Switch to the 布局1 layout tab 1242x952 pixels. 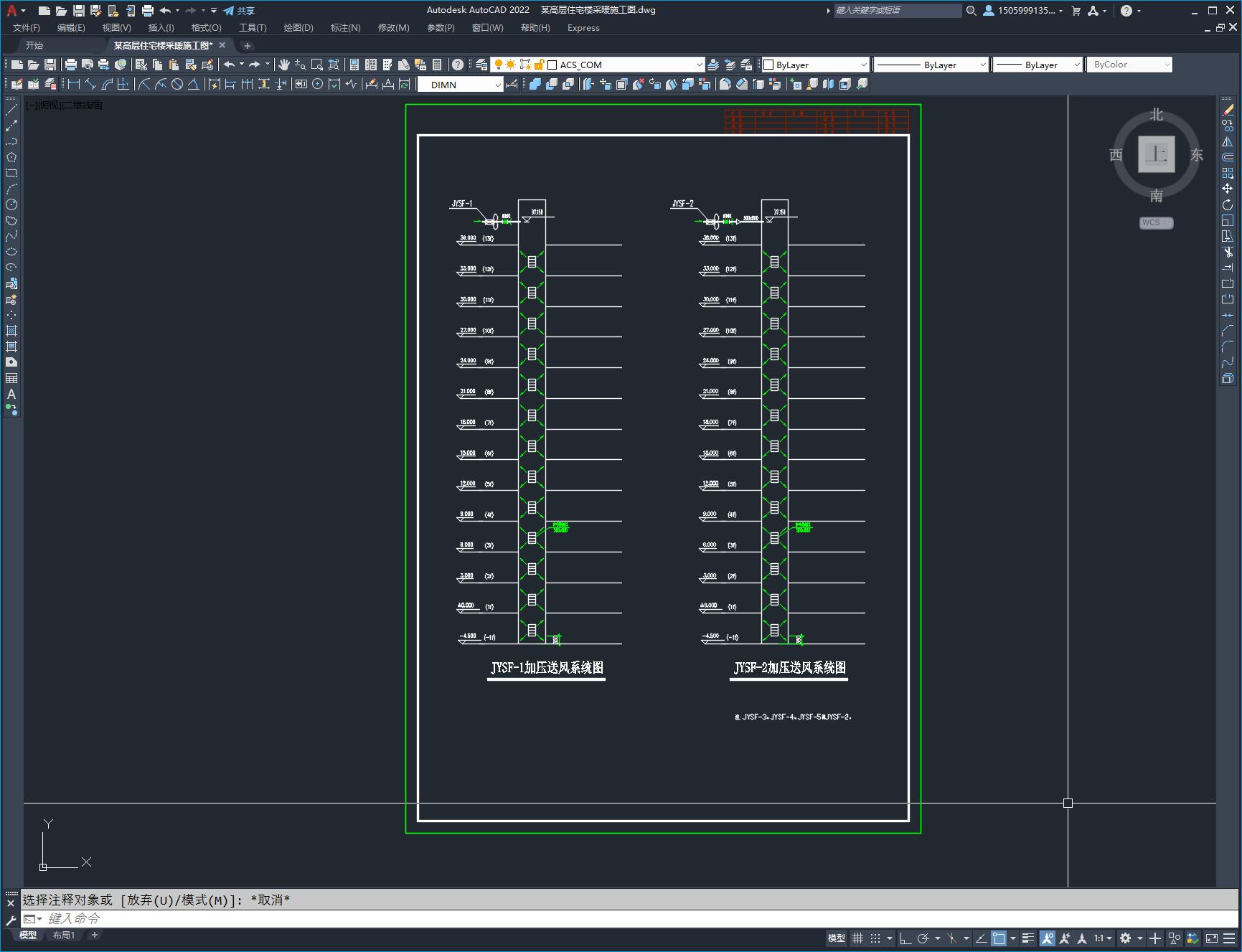click(63, 935)
